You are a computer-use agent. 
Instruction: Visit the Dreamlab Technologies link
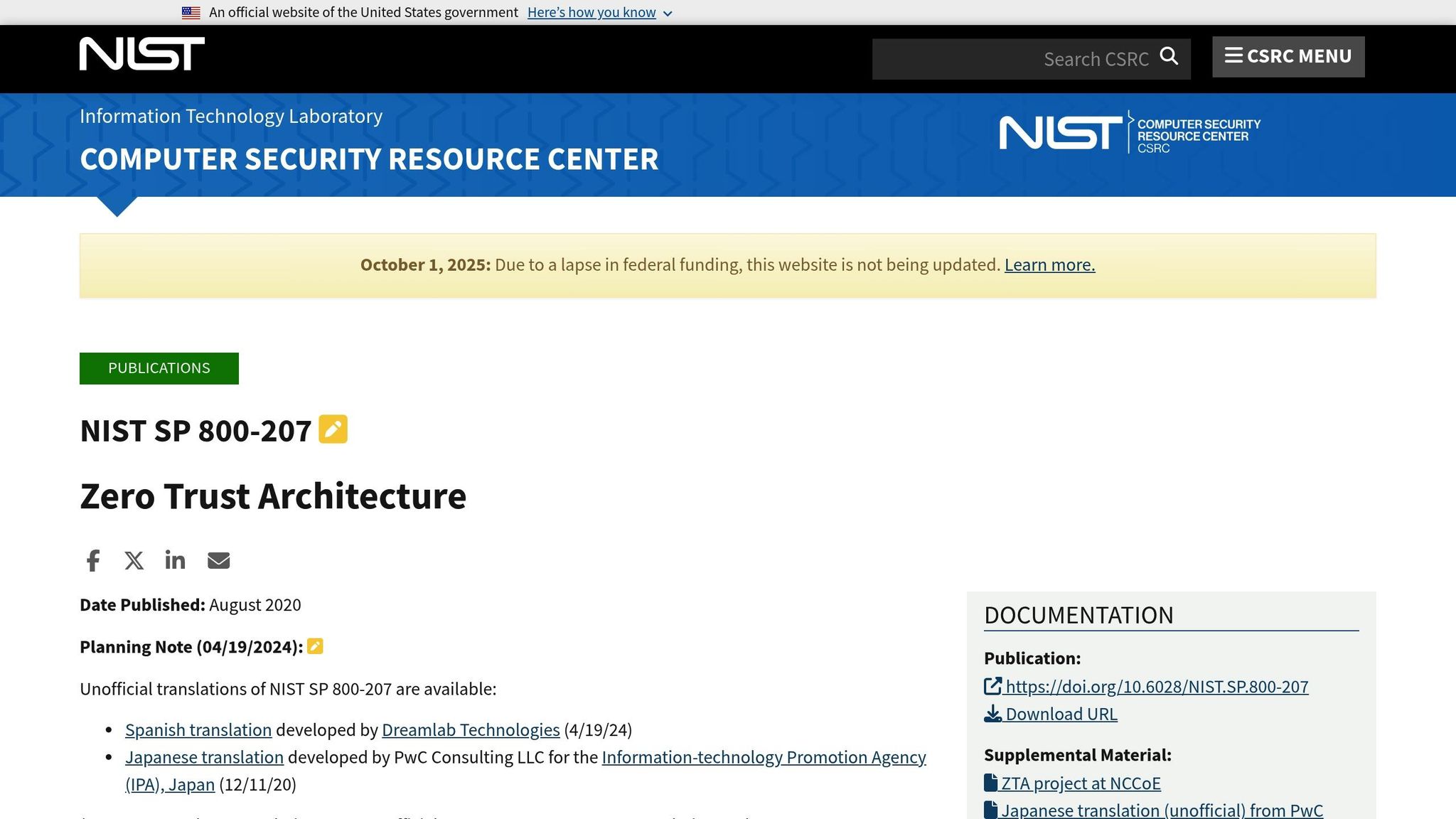(471, 729)
